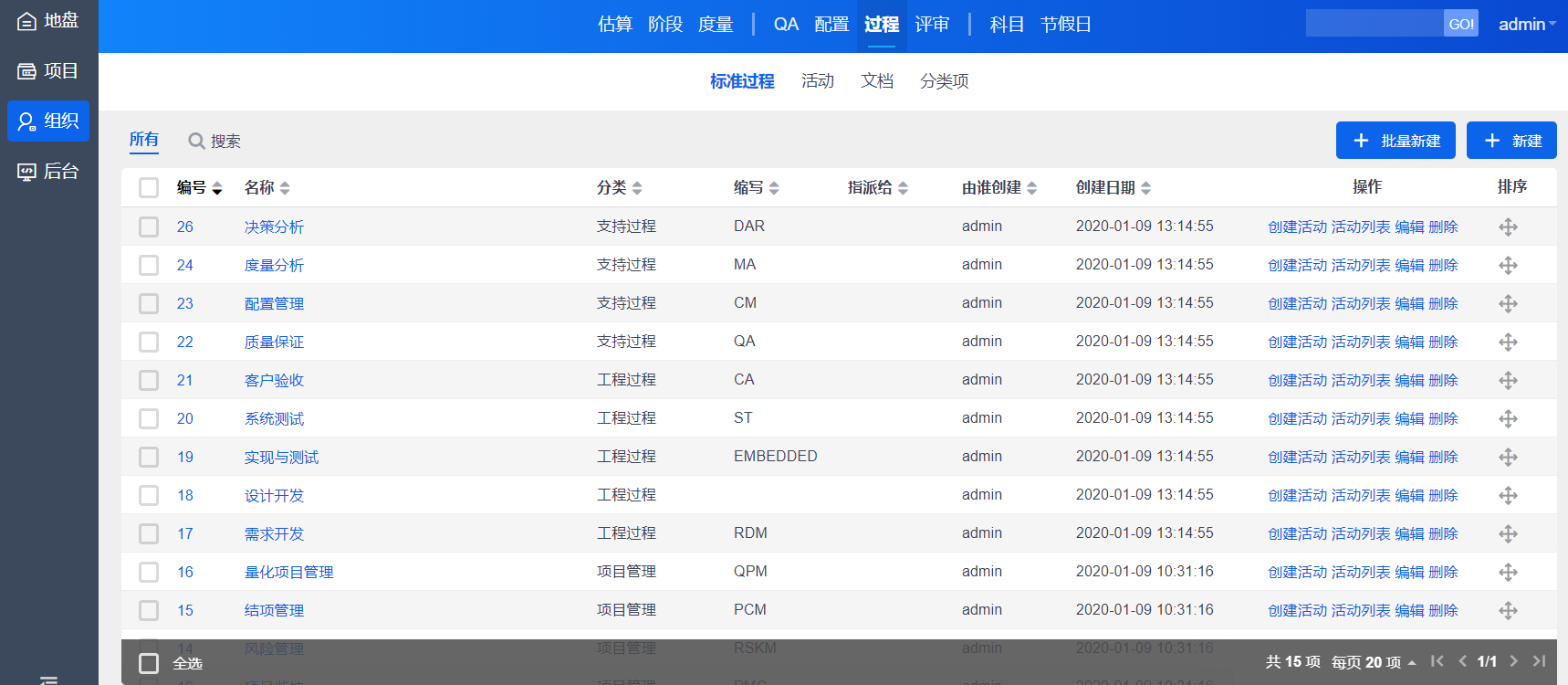Screen dimensions: 1568x685
Task: Click the 批量新建 button
Action: (x=1396, y=141)
